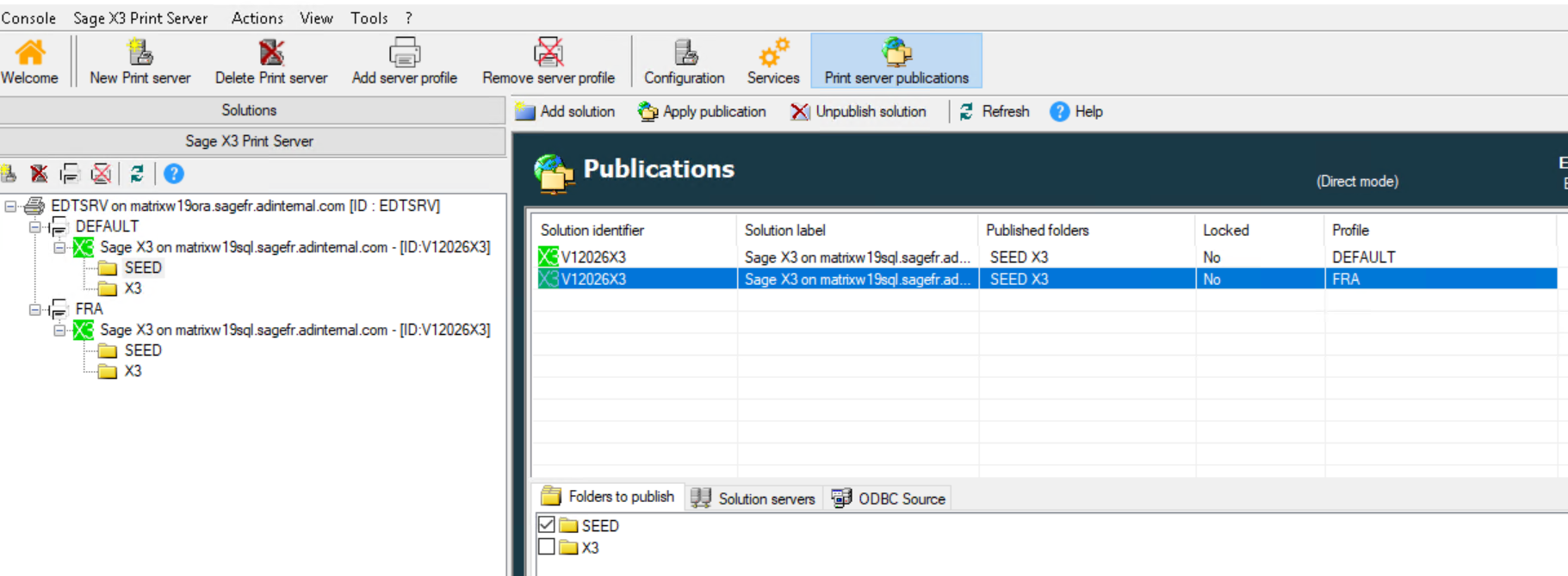Click Remove server profile toolbar button
1568x576 pixels.
548,61
